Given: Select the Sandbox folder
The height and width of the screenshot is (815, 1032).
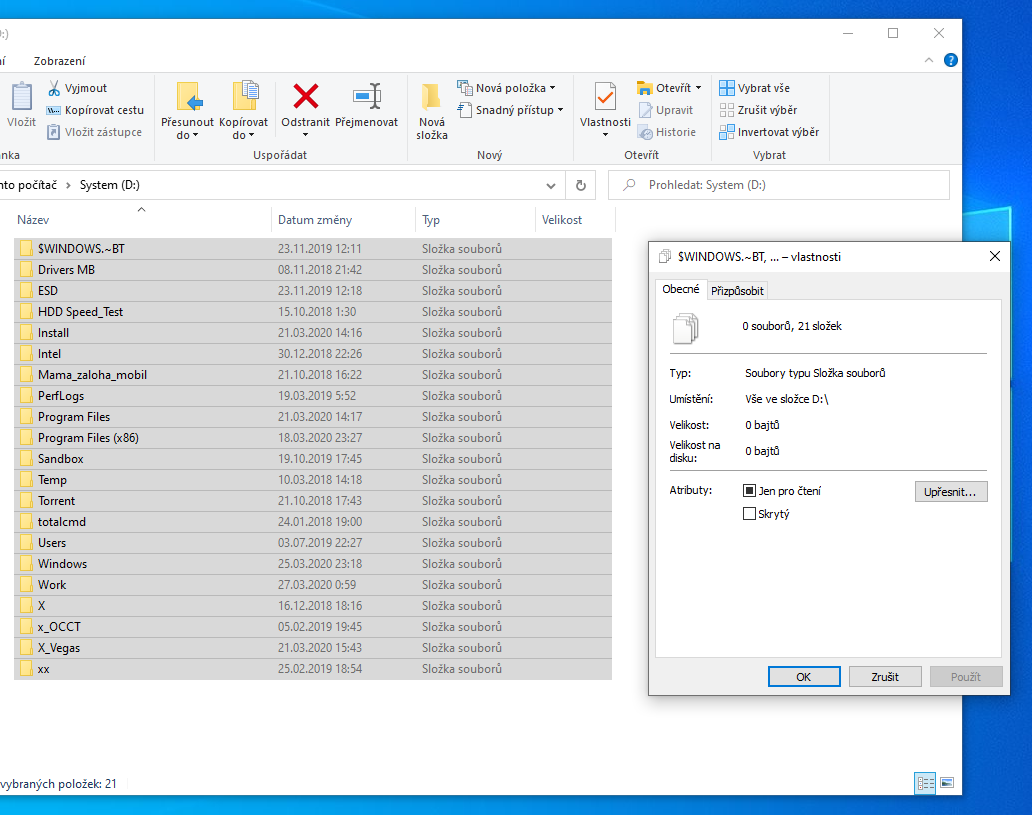Looking at the screenshot, I should pyautogui.click(x=313, y=459).
